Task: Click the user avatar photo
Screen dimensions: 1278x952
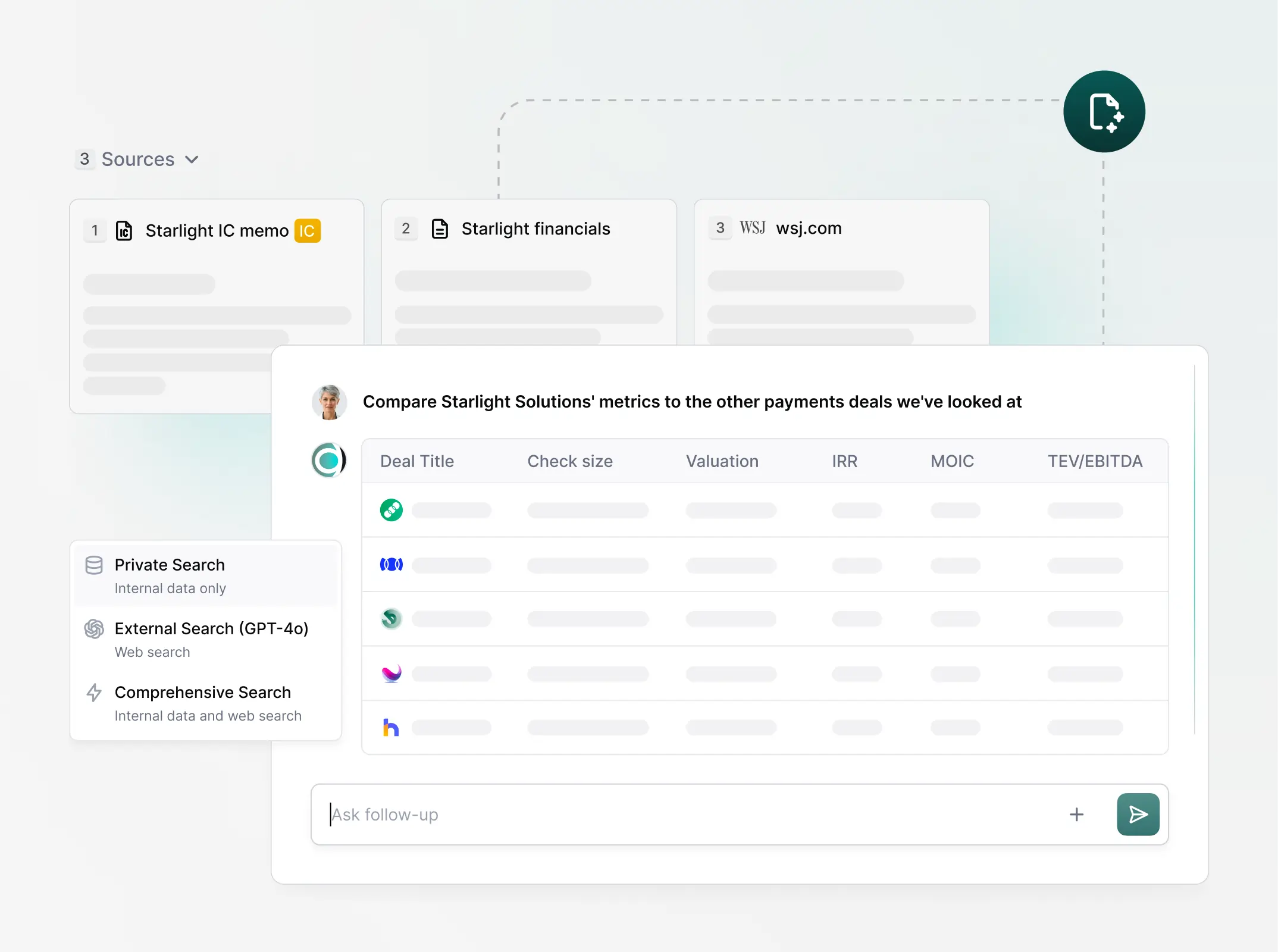Action: click(x=330, y=402)
